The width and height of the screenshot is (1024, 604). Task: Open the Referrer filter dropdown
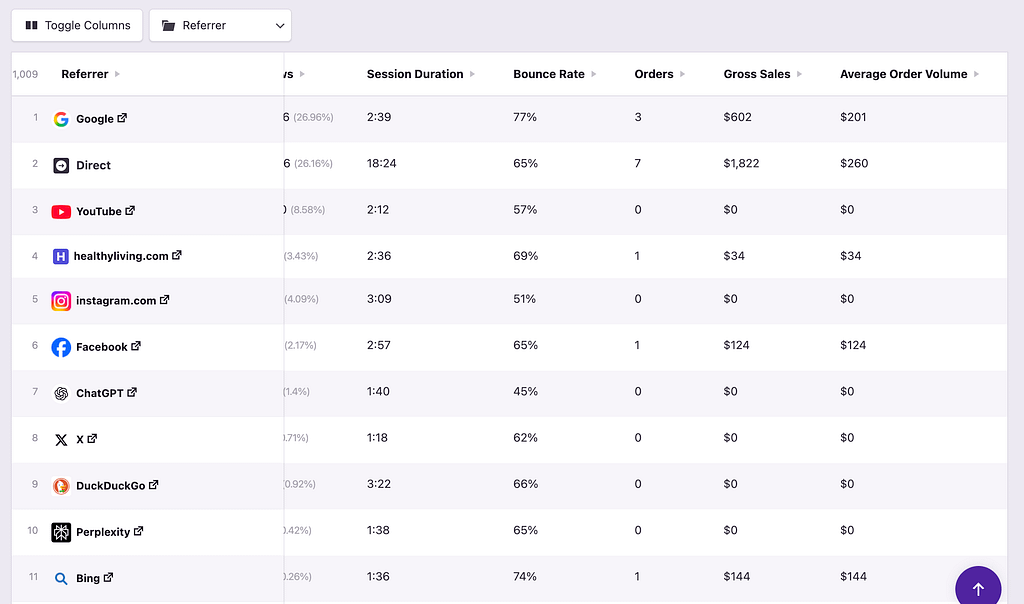[x=219, y=25]
